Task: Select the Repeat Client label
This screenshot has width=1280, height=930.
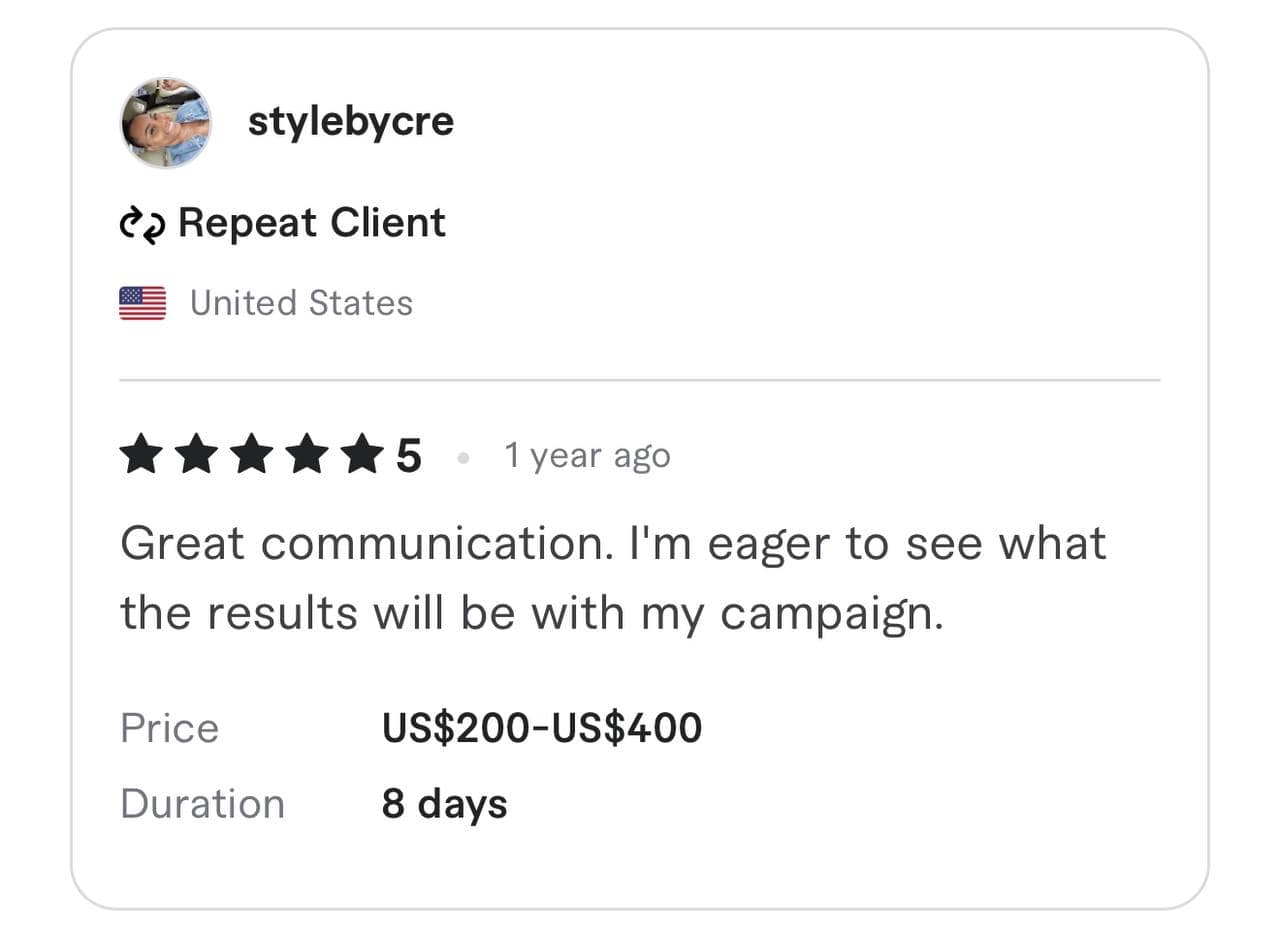Action: [311, 223]
